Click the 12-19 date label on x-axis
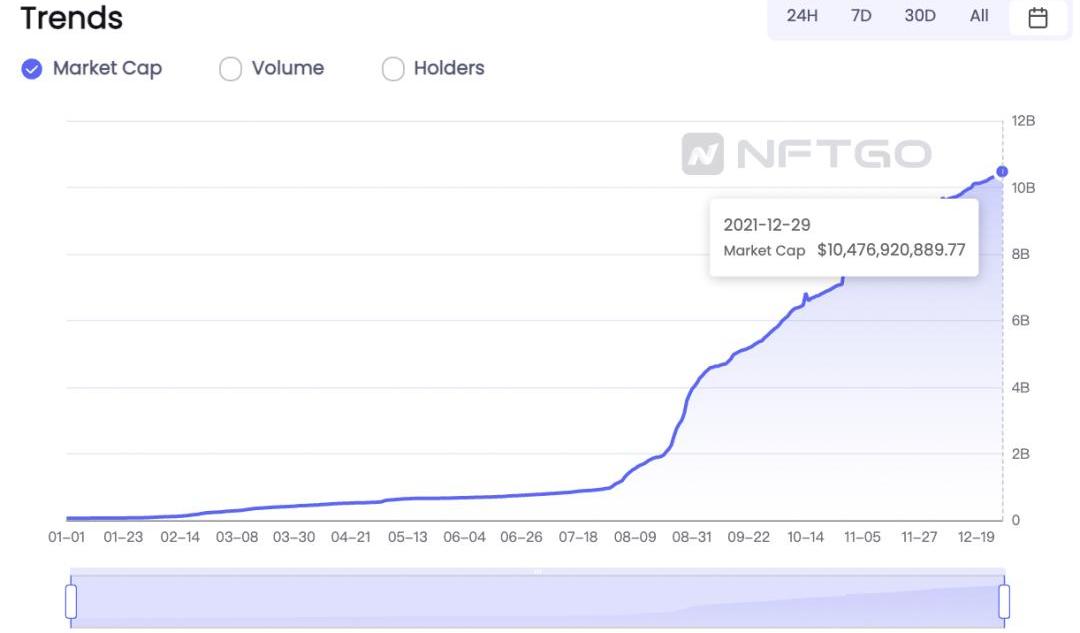The height and width of the screenshot is (633, 1080). coord(975,537)
